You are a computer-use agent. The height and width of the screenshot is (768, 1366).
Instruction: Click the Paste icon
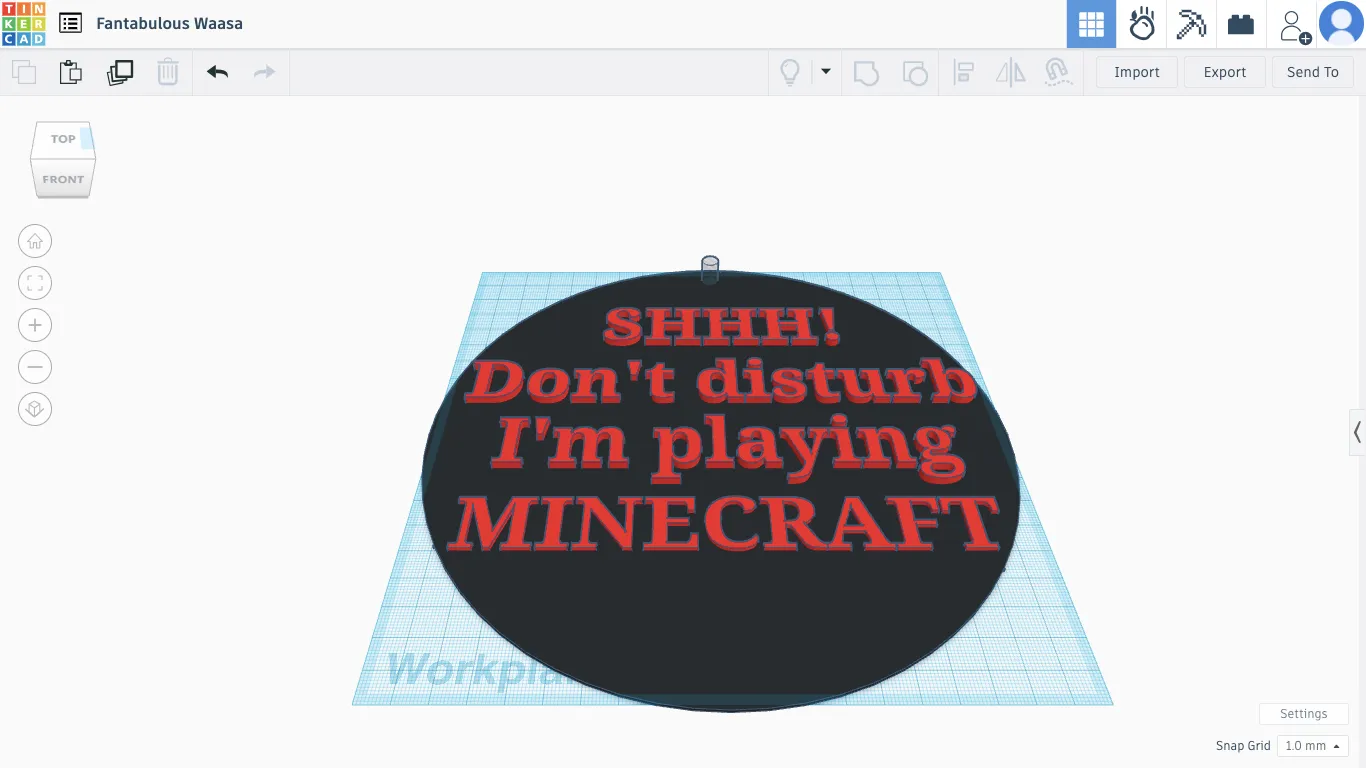click(70, 72)
